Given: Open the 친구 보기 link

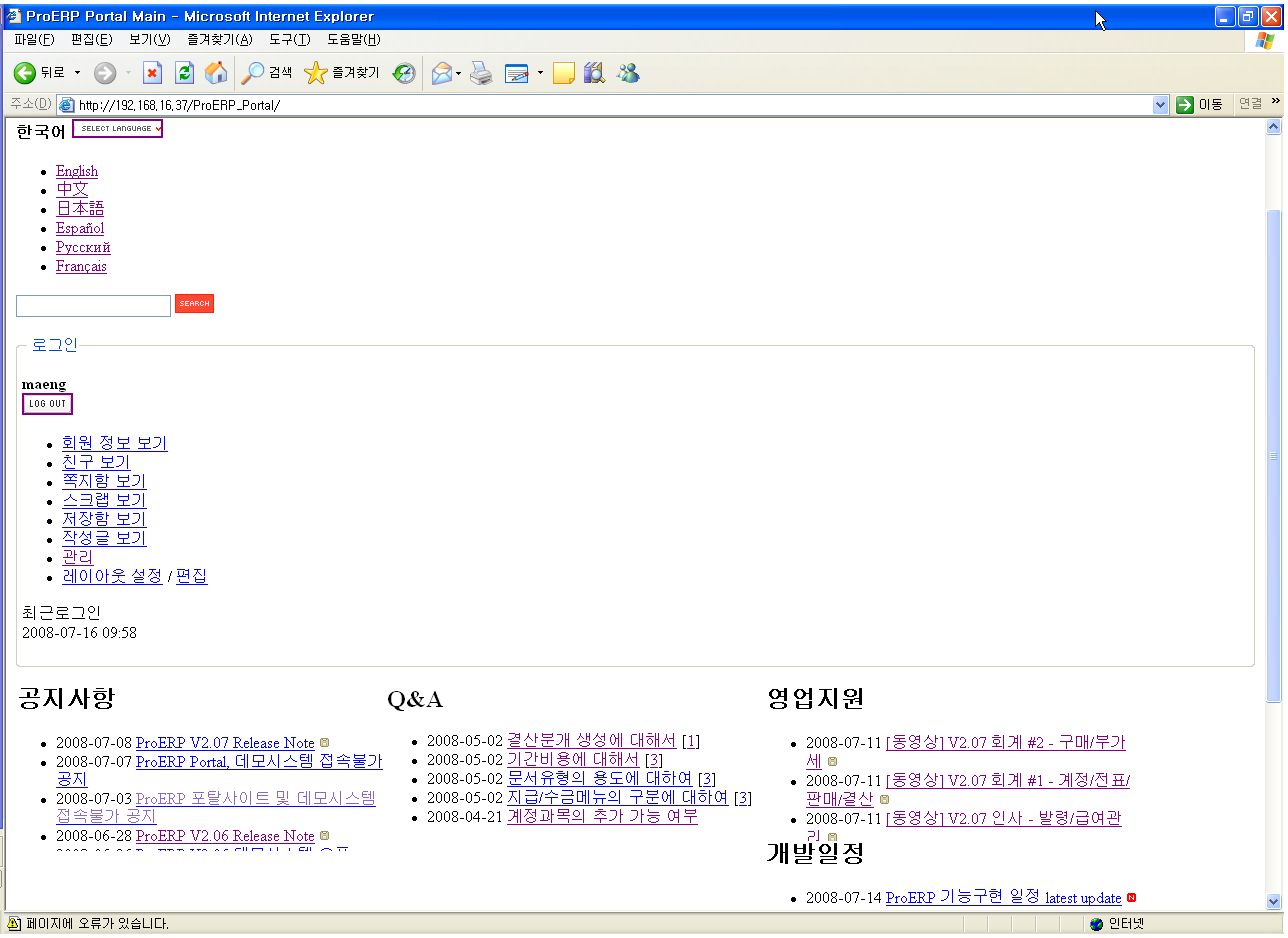Looking at the screenshot, I should [x=96, y=462].
